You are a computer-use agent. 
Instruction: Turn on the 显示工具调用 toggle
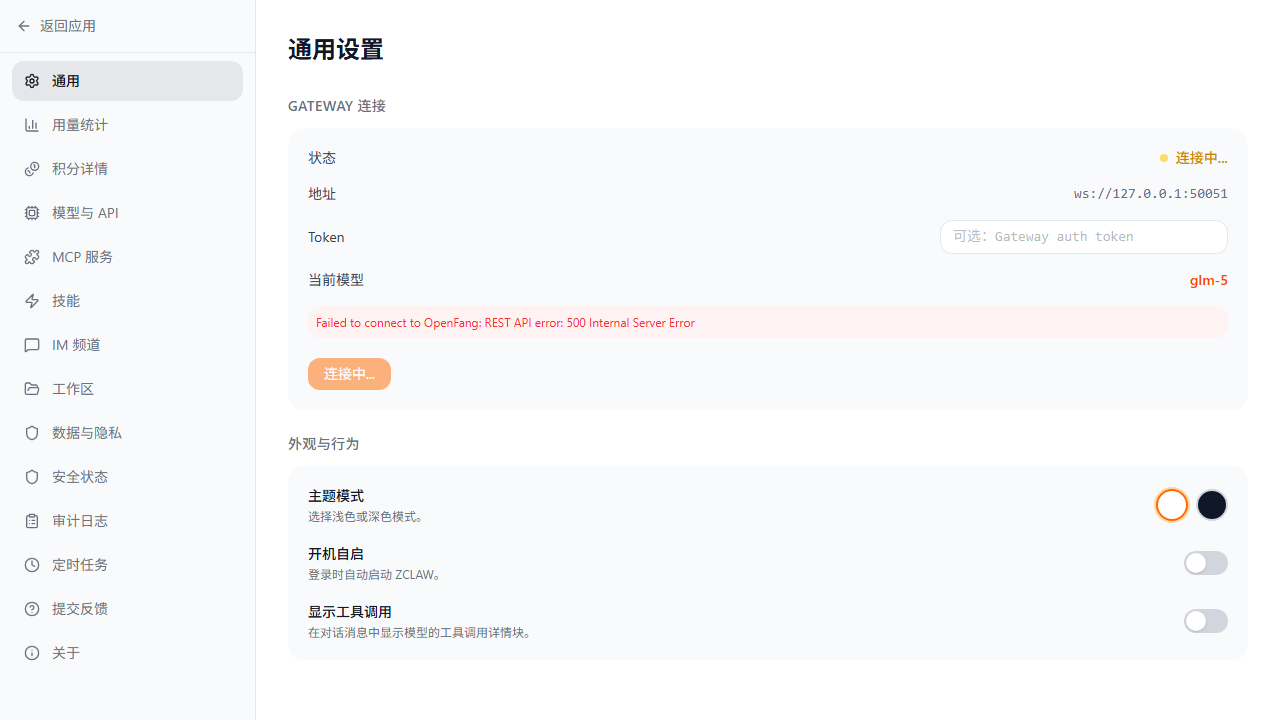pos(1205,621)
